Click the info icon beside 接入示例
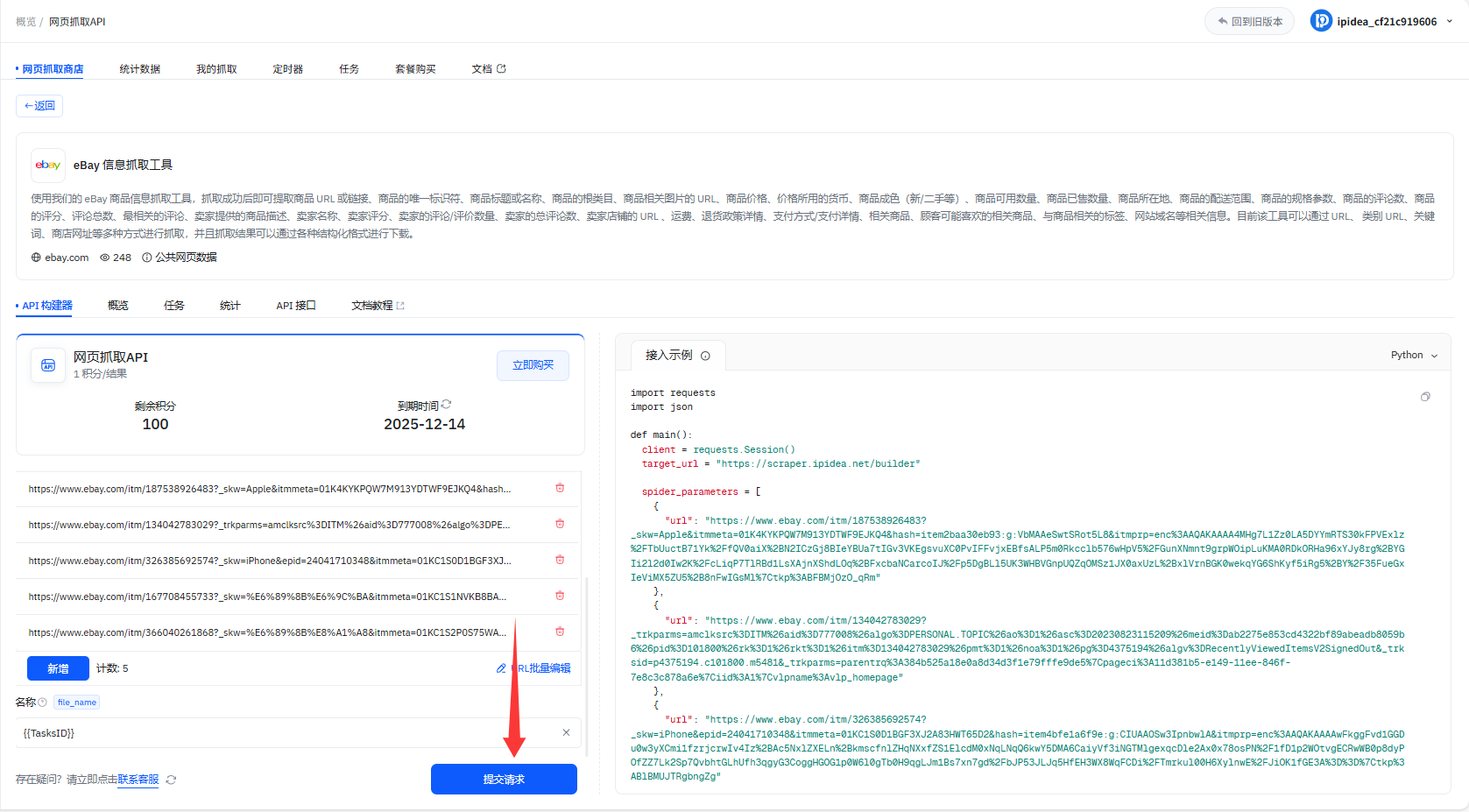This screenshot has width=1469, height=812. 705,356
